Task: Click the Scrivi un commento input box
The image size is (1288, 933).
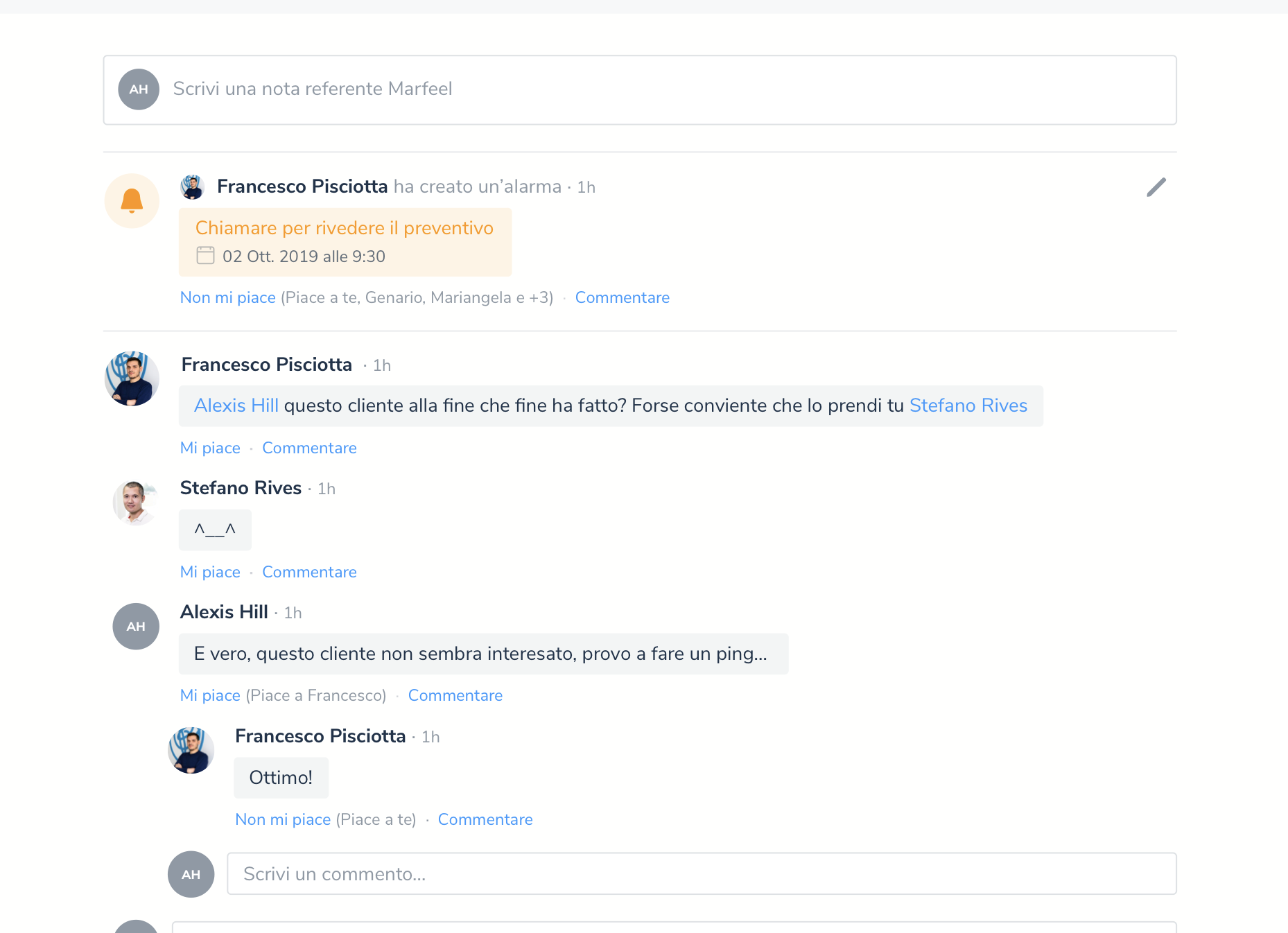Action: [x=701, y=873]
